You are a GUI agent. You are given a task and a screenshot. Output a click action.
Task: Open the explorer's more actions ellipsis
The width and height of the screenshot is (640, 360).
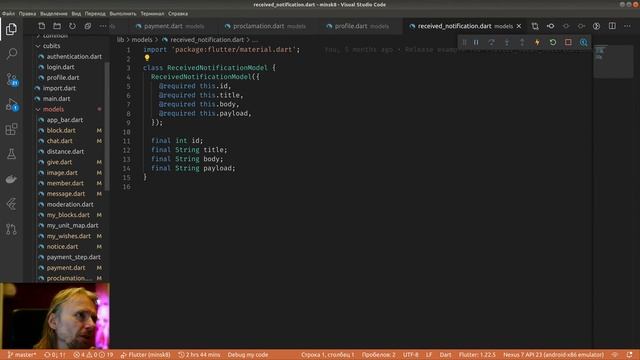pyautogui.click(x=103, y=26)
